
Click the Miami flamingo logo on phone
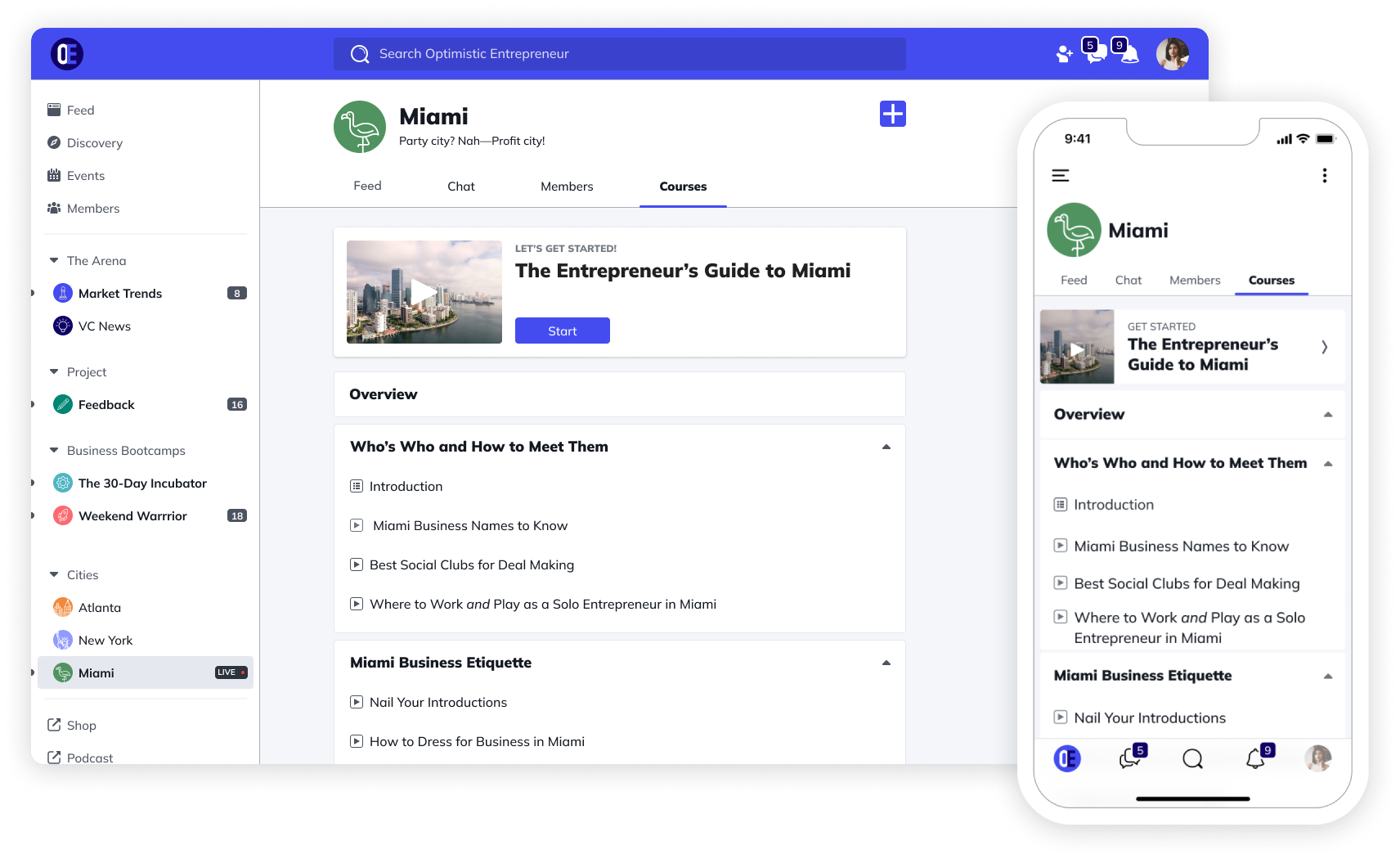1074,230
